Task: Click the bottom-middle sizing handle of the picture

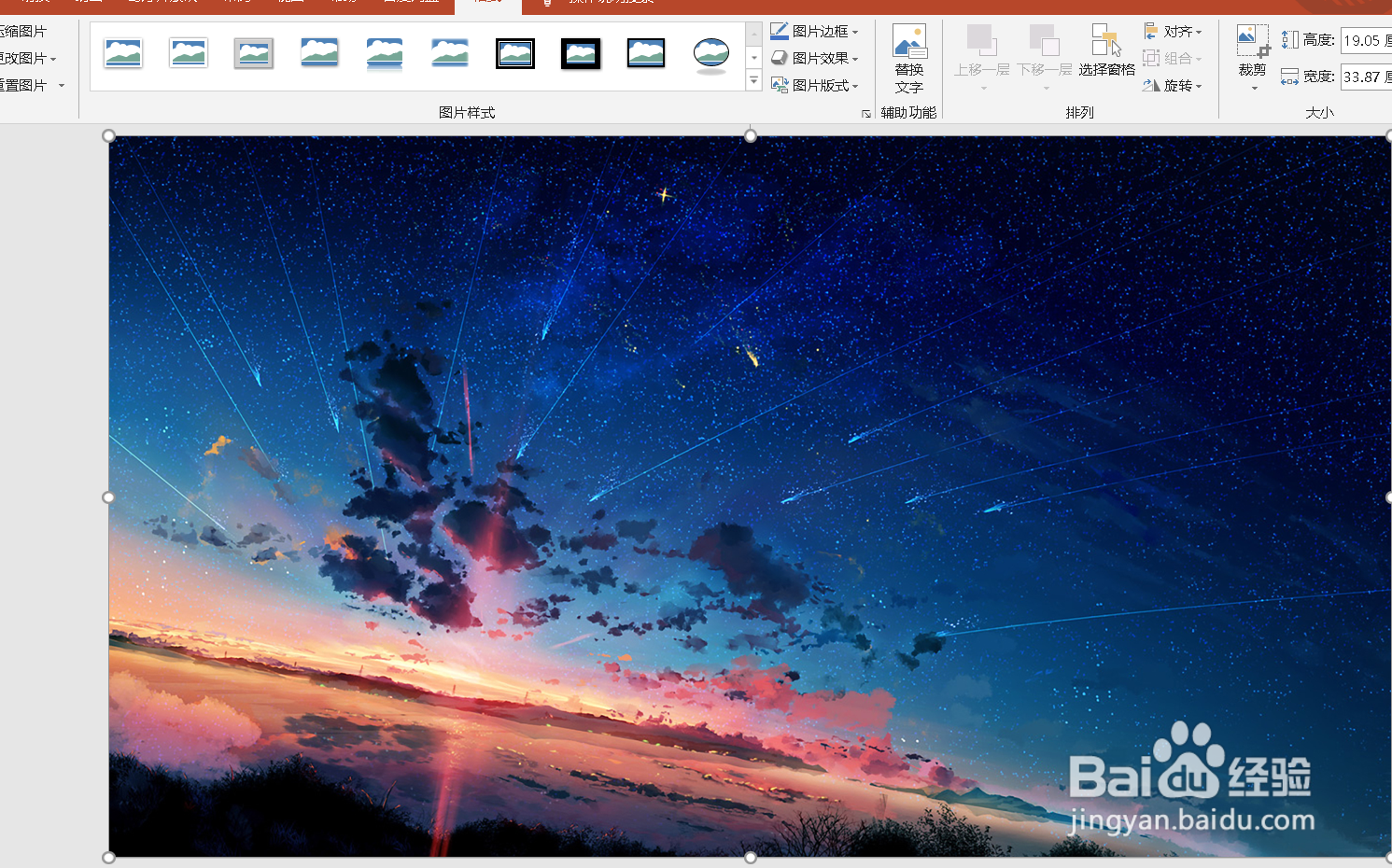Action: click(x=751, y=858)
